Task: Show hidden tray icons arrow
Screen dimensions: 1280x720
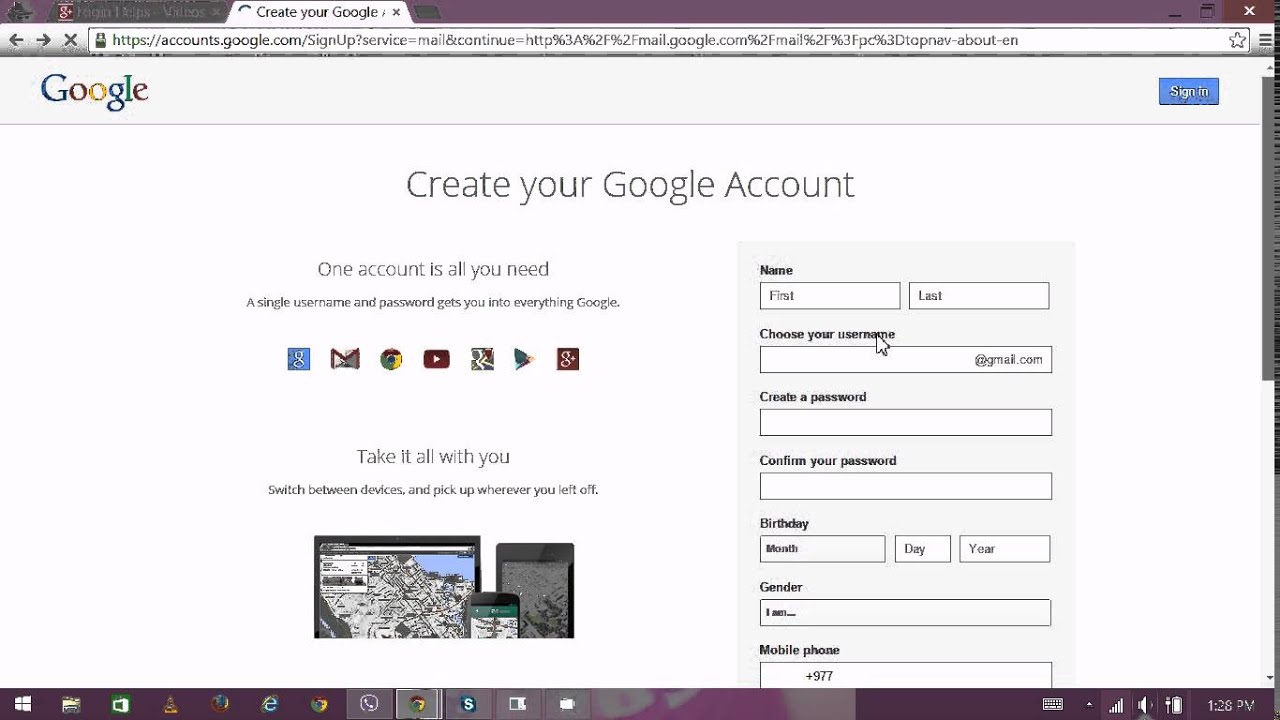Action: pos(1090,705)
